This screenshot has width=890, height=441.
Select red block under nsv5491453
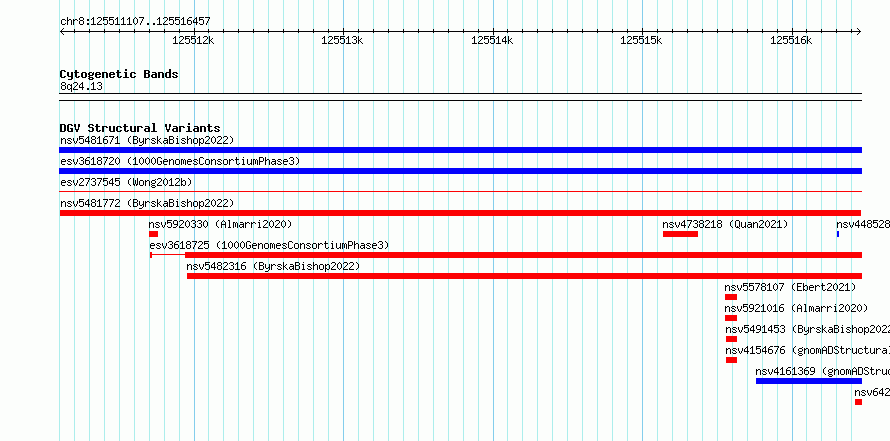tap(731, 339)
